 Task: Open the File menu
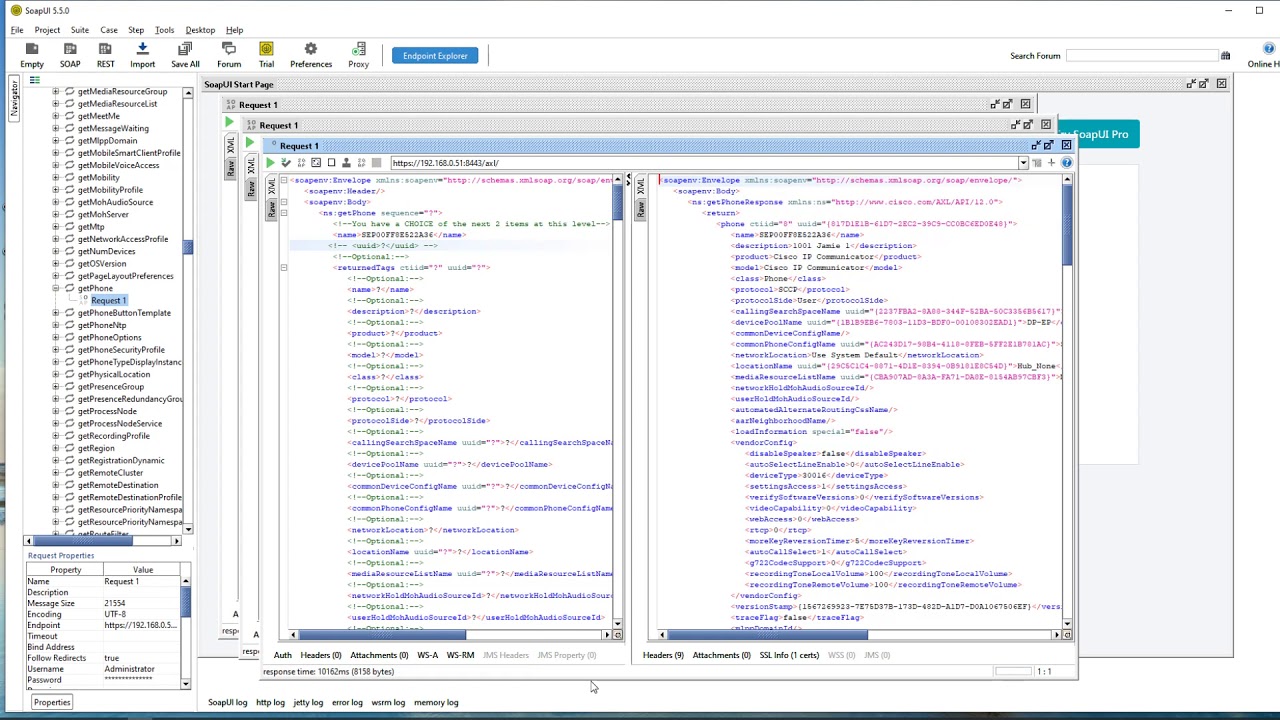click(17, 30)
